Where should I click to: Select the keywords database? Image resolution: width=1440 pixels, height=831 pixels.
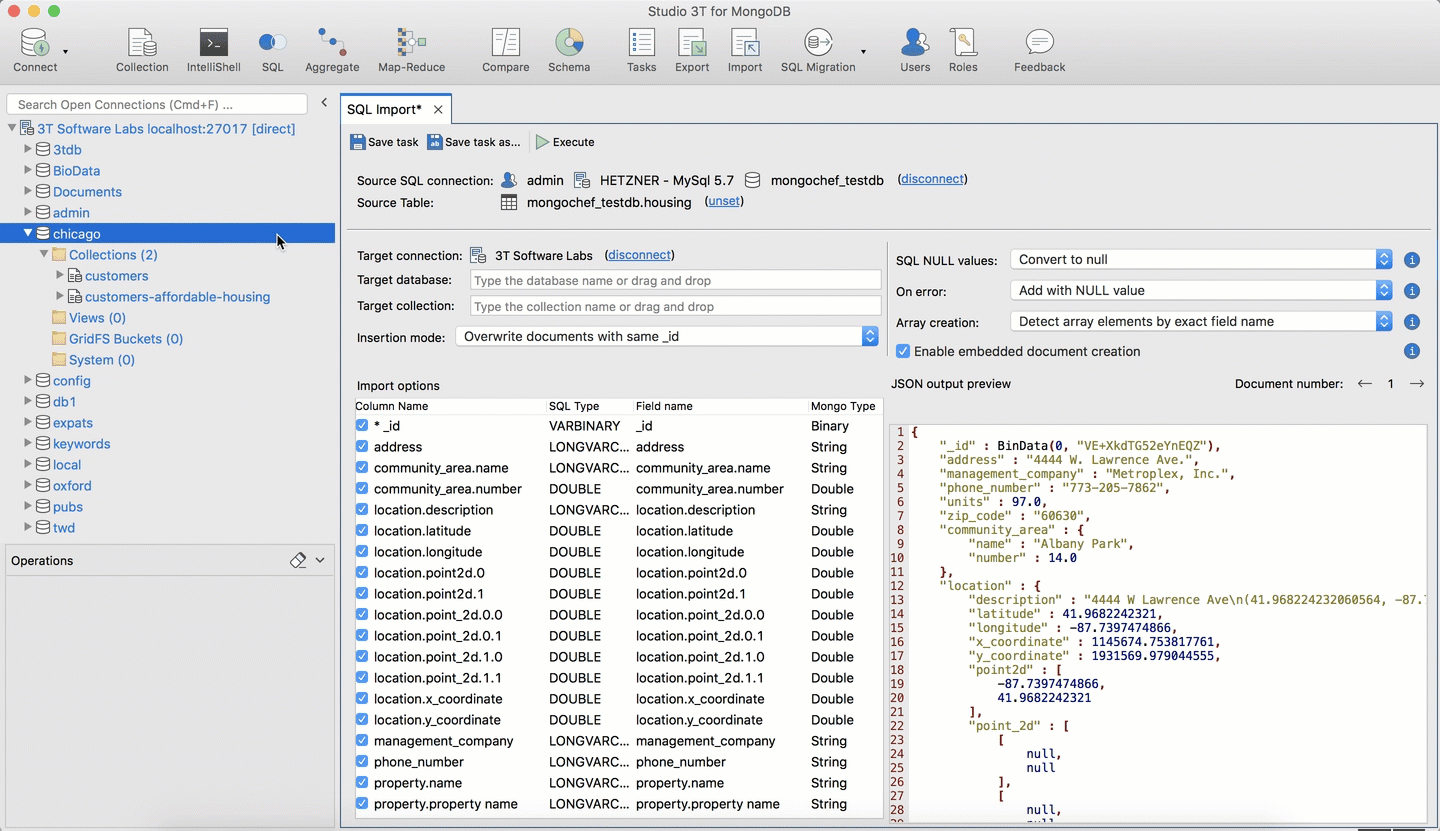tap(81, 443)
